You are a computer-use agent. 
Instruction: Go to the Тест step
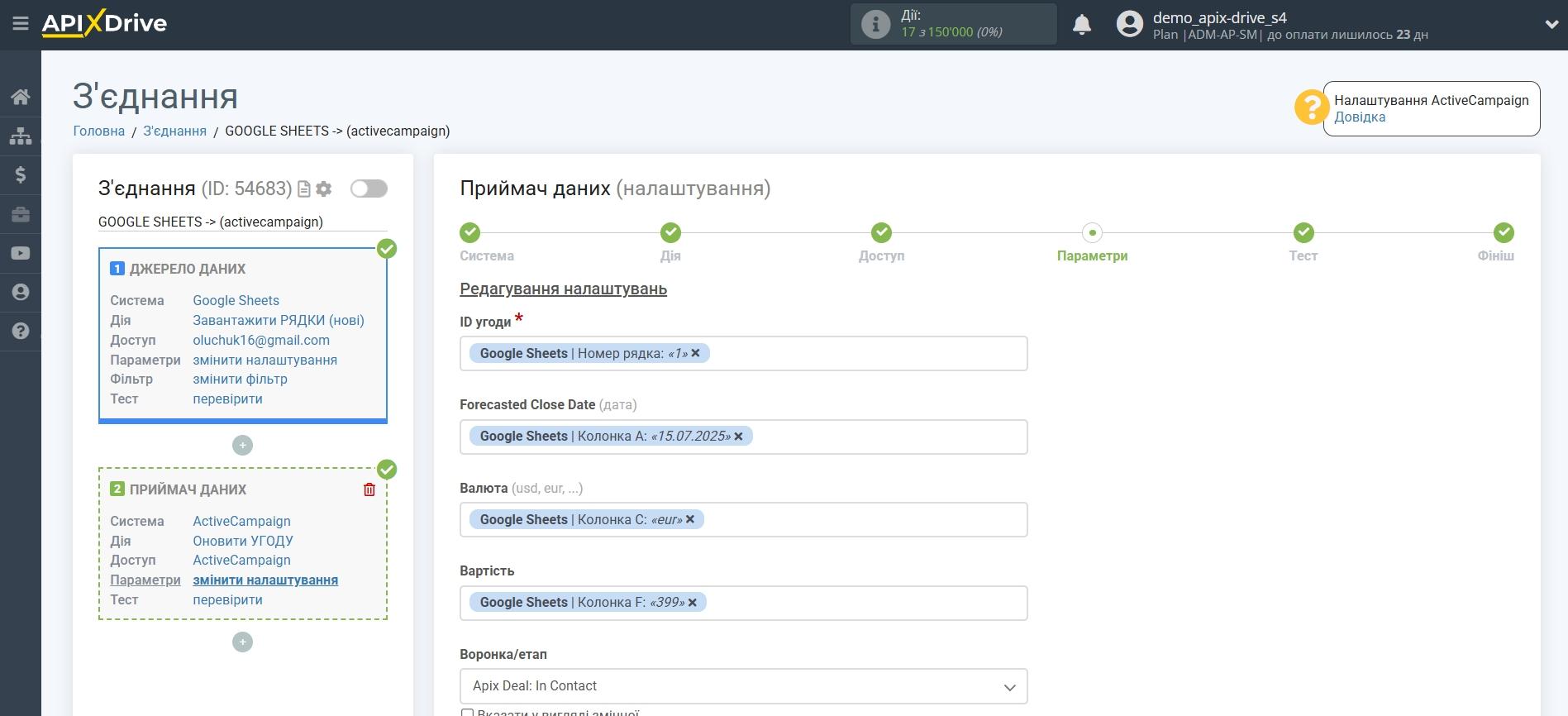[1303, 232]
